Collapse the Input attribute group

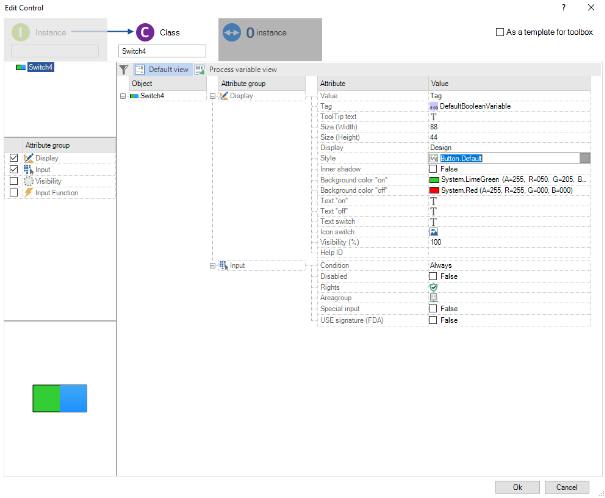point(212,265)
